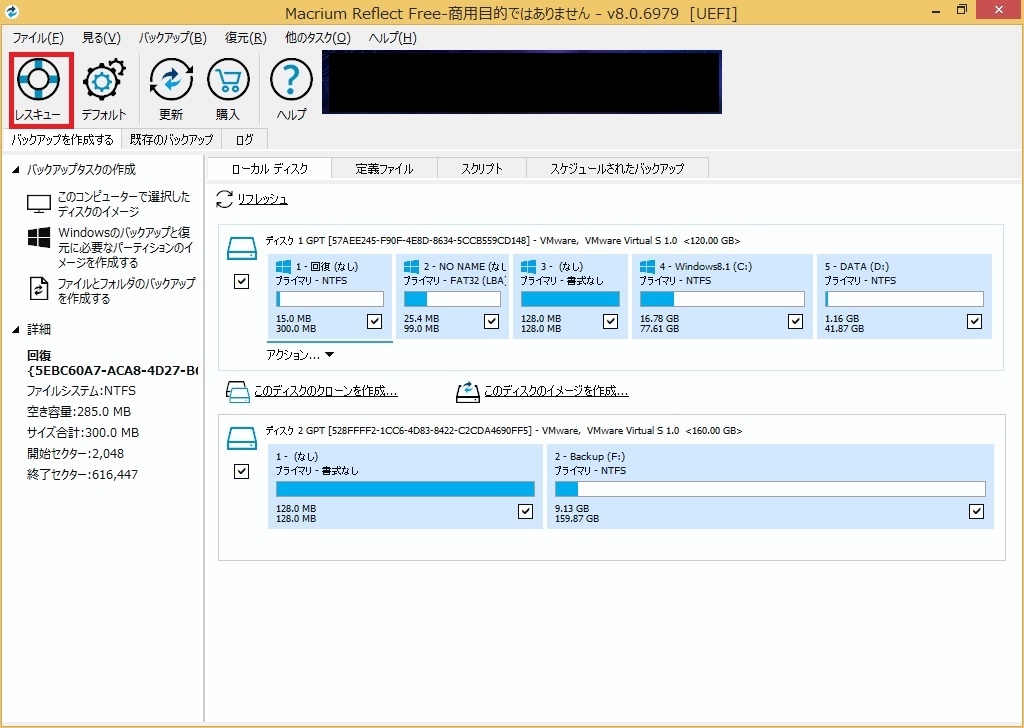Click the clone disk icon
Image resolution: width=1024 pixels, height=728 pixels.
(237, 392)
